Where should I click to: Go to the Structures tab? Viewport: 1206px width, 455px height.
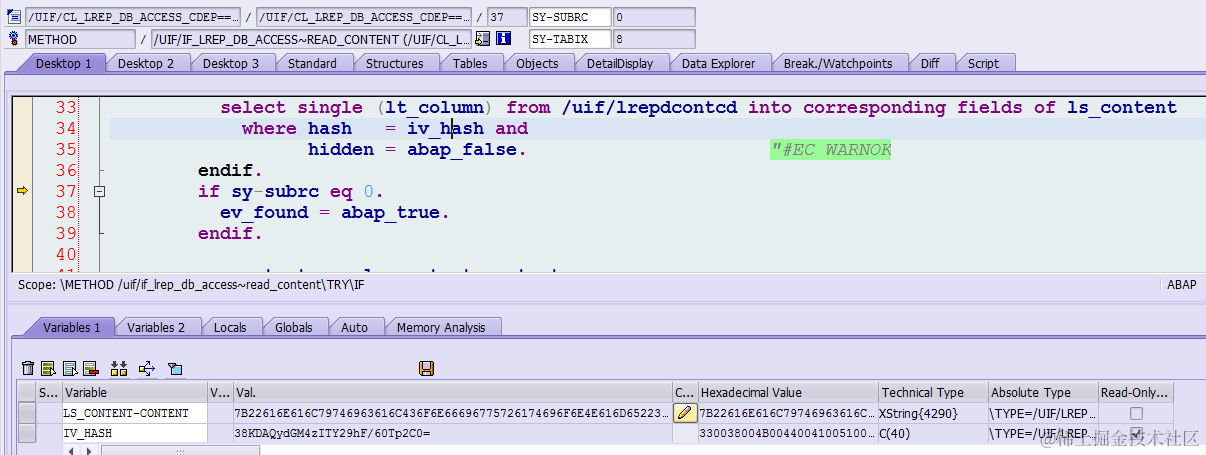click(x=394, y=63)
